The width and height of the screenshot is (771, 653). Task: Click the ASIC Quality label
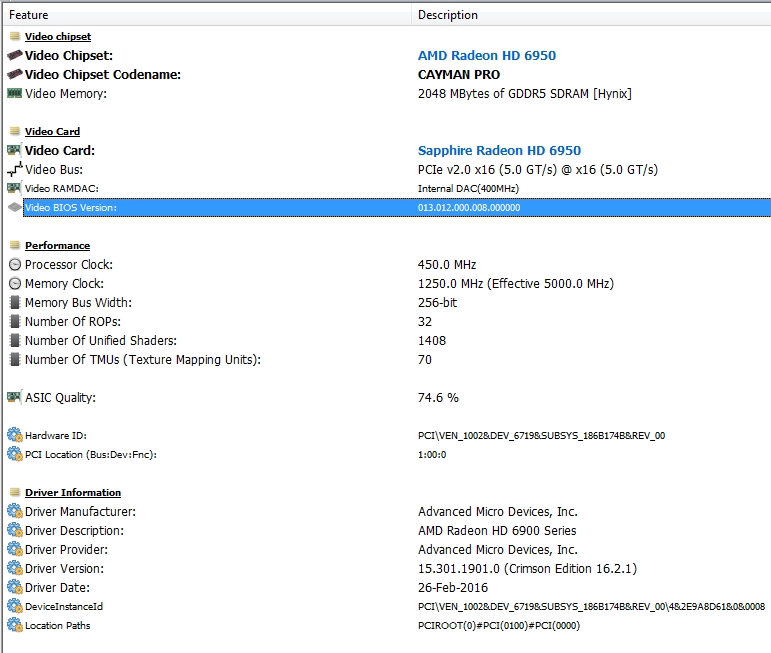[x=60, y=398]
